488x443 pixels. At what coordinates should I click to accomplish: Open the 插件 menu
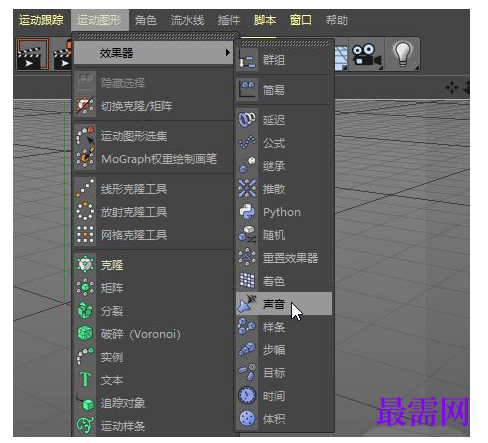click(x=229, y=20)
